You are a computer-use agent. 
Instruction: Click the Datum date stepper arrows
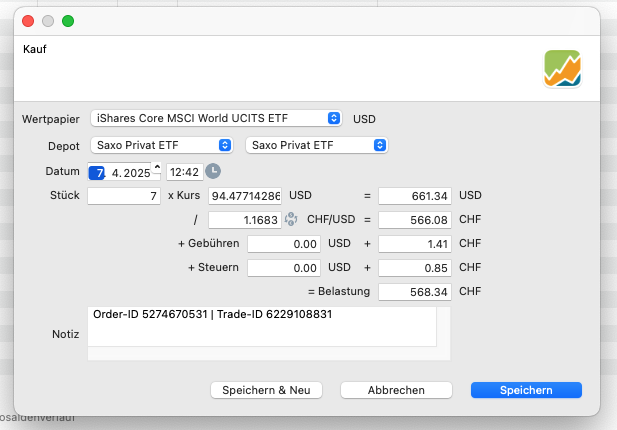coord(156,171)
